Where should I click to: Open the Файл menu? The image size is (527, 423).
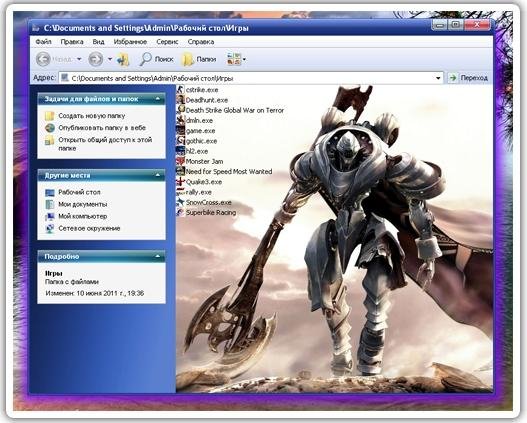(x=43, y=42)
